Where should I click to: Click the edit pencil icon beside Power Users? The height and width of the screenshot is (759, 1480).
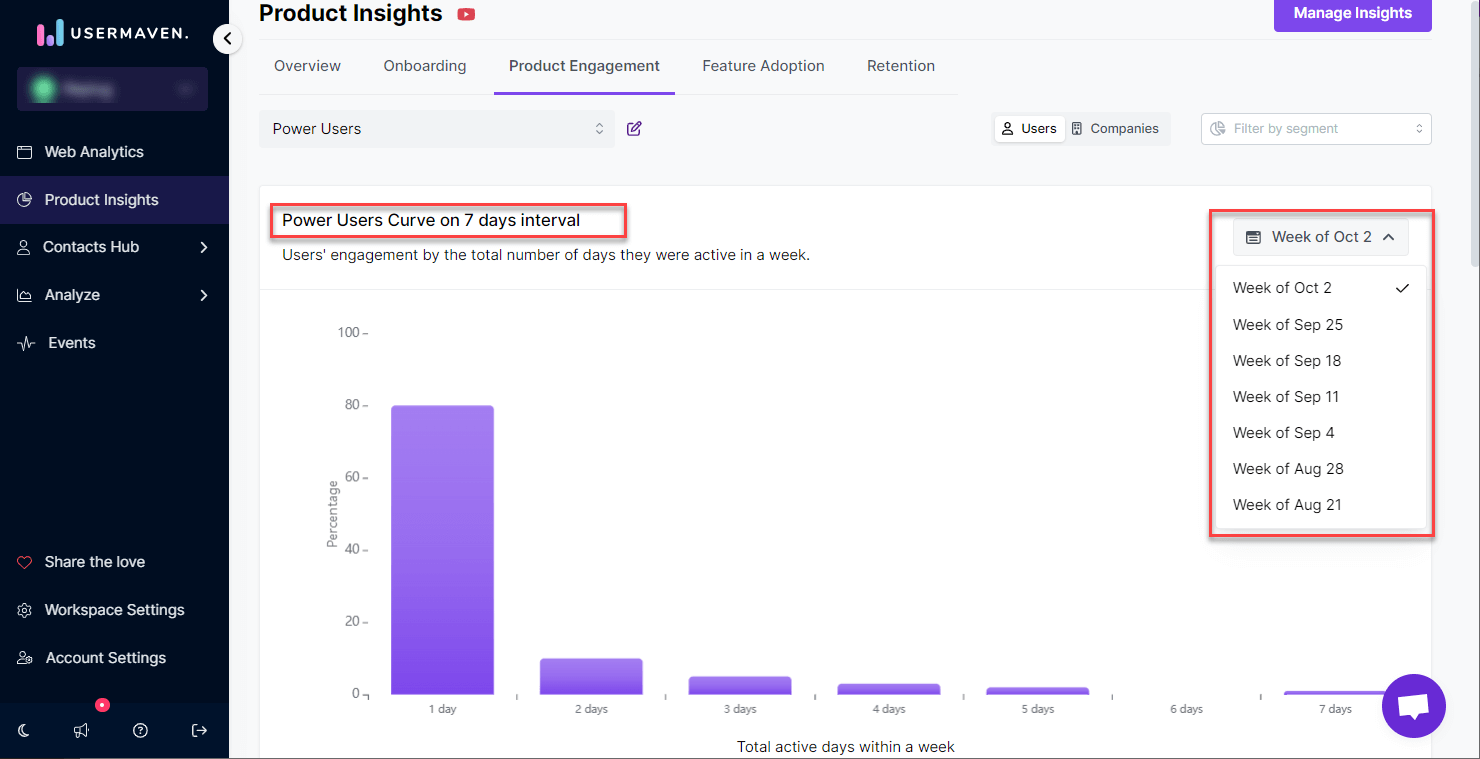click(x=633, y=129)
